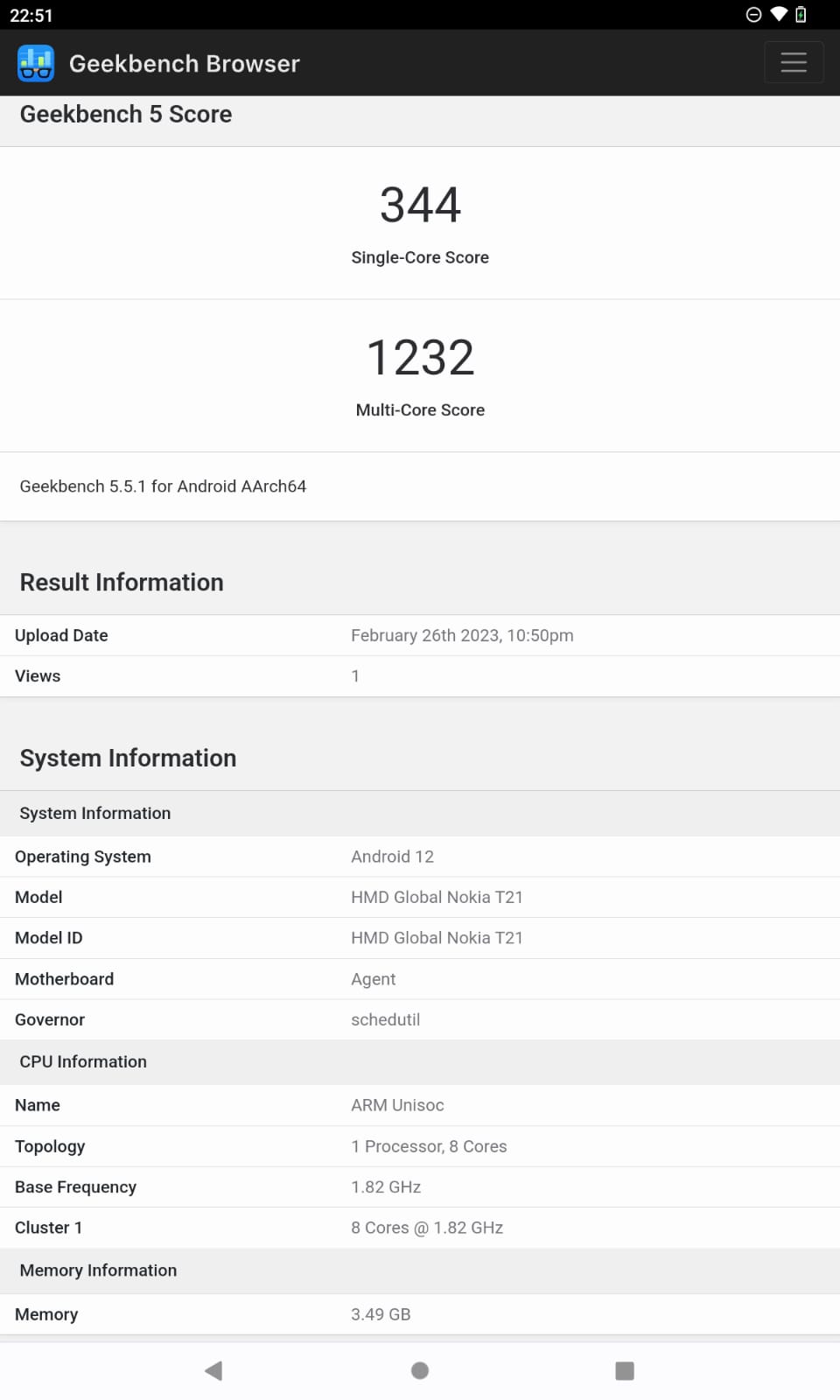Select the Motherboard label
The width and height of the screenshot is (840, 1400).
coord(65,979)
